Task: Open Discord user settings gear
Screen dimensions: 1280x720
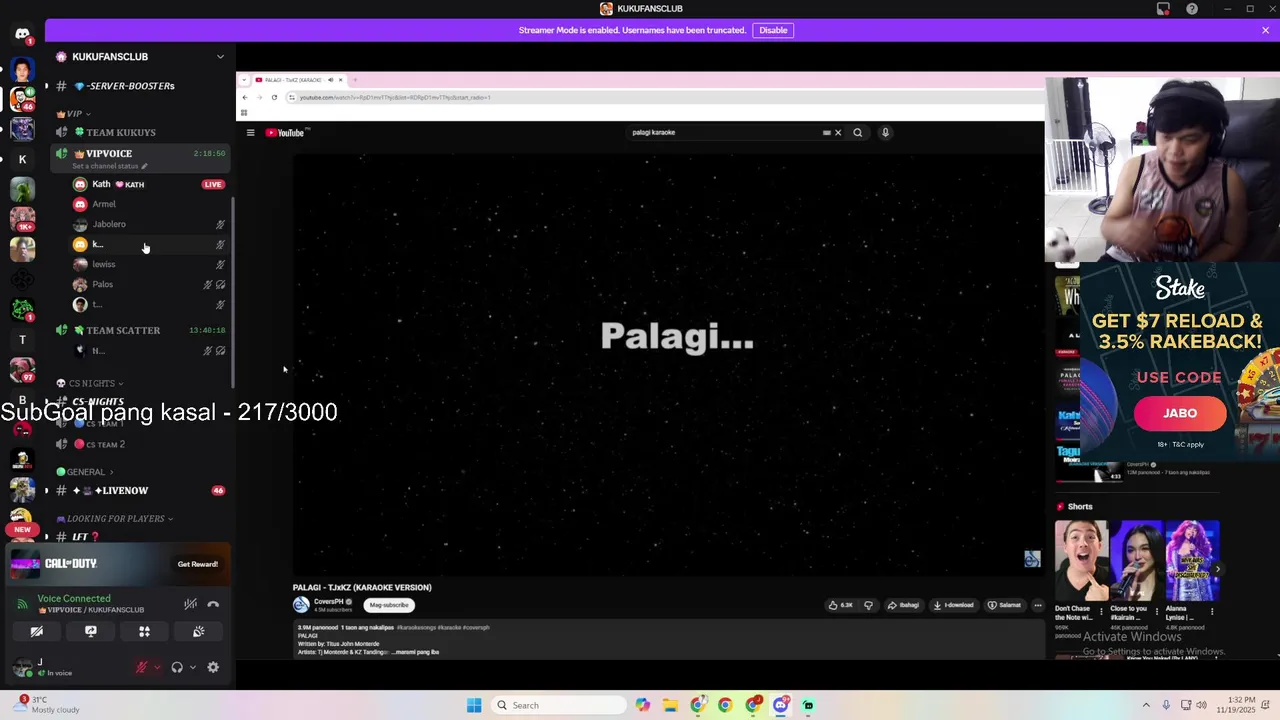Action: click(213, 667)
